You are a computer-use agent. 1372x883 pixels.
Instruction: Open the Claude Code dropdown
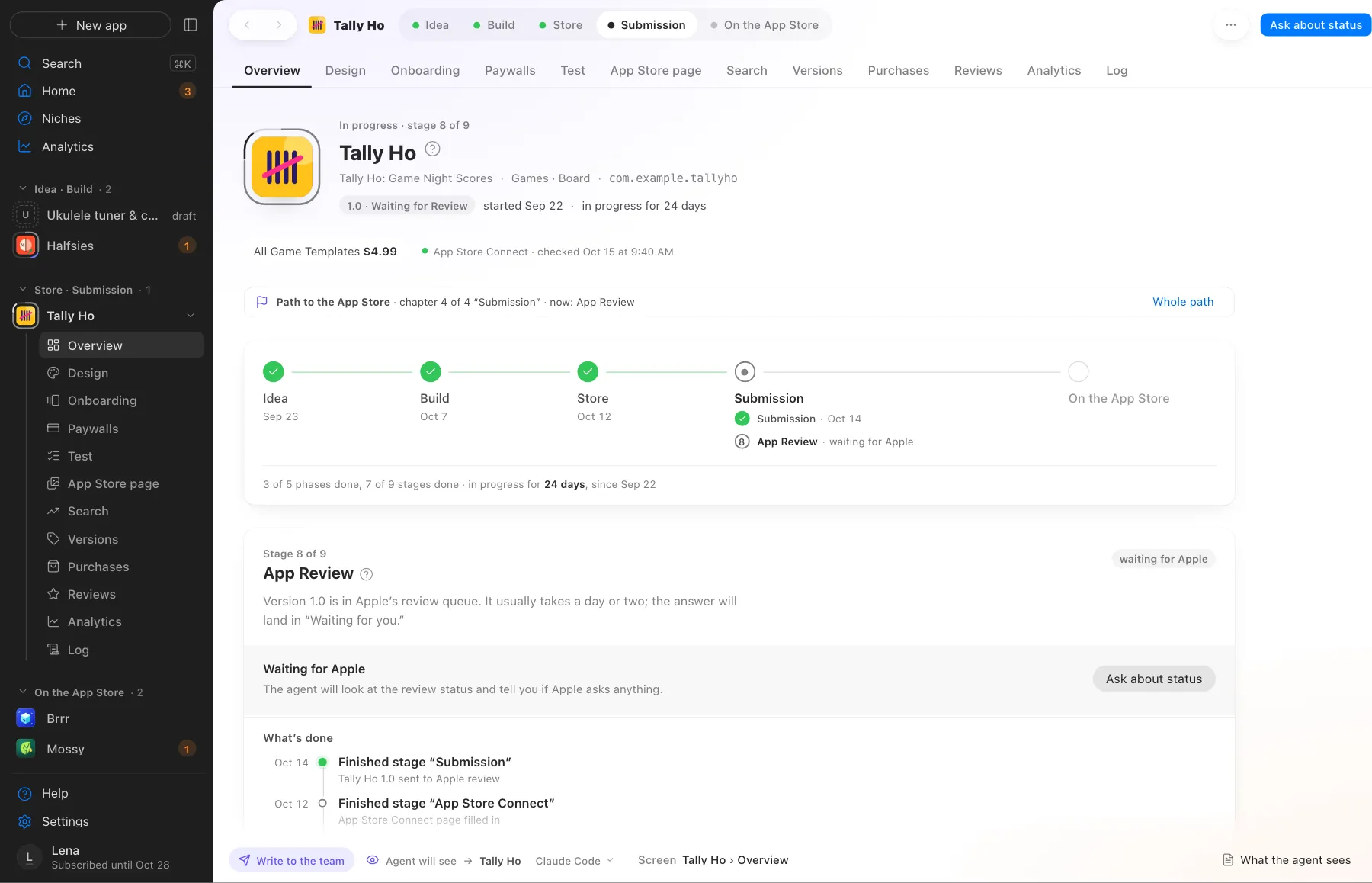pyautogui.click(x=575, y=861)
